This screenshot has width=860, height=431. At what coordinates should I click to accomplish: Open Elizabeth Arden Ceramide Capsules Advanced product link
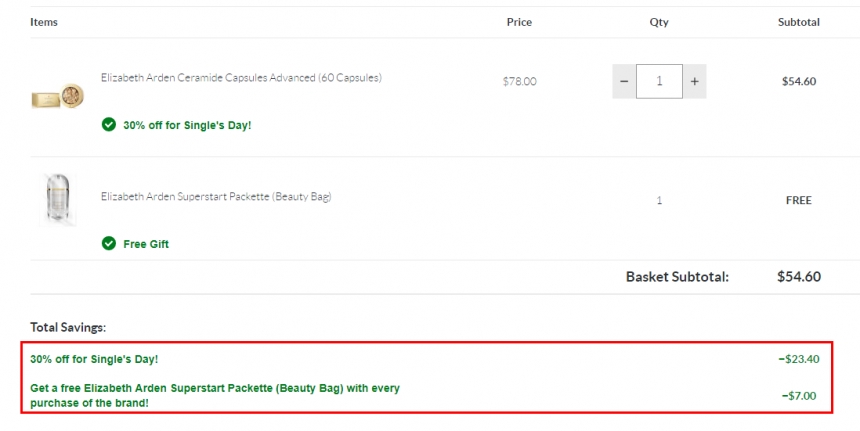241,77
